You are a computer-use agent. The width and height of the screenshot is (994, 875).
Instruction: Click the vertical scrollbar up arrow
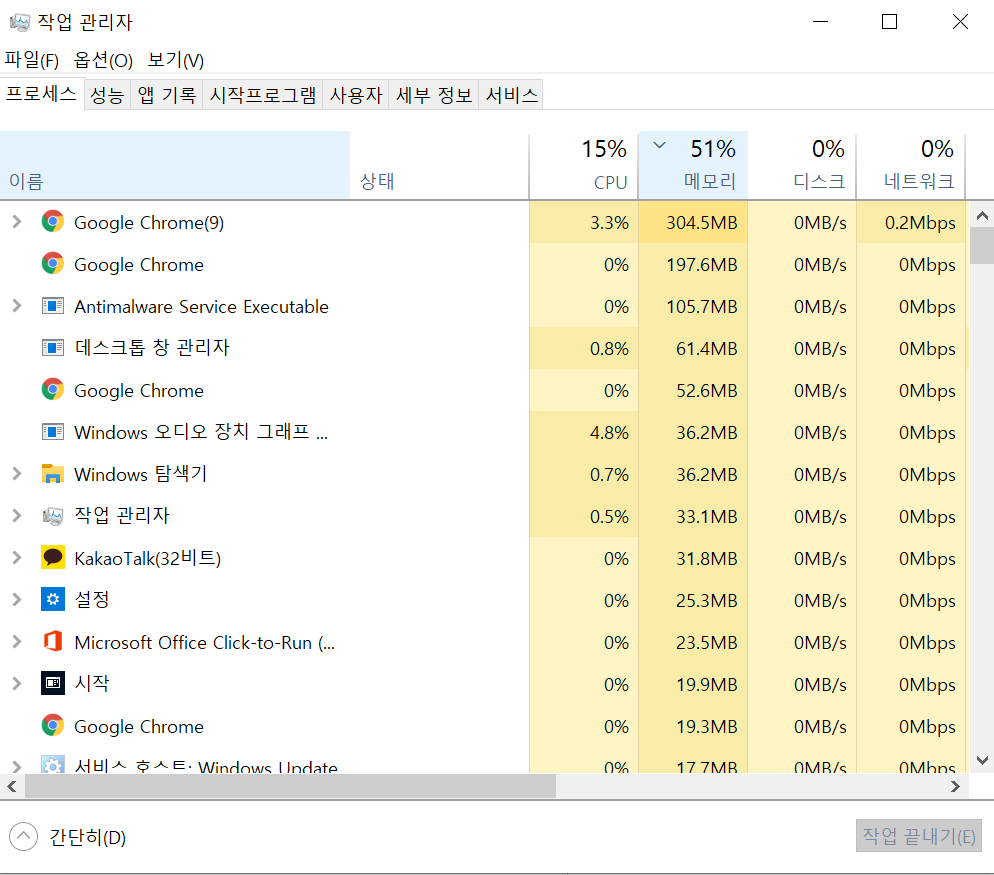tap(982, 216)
